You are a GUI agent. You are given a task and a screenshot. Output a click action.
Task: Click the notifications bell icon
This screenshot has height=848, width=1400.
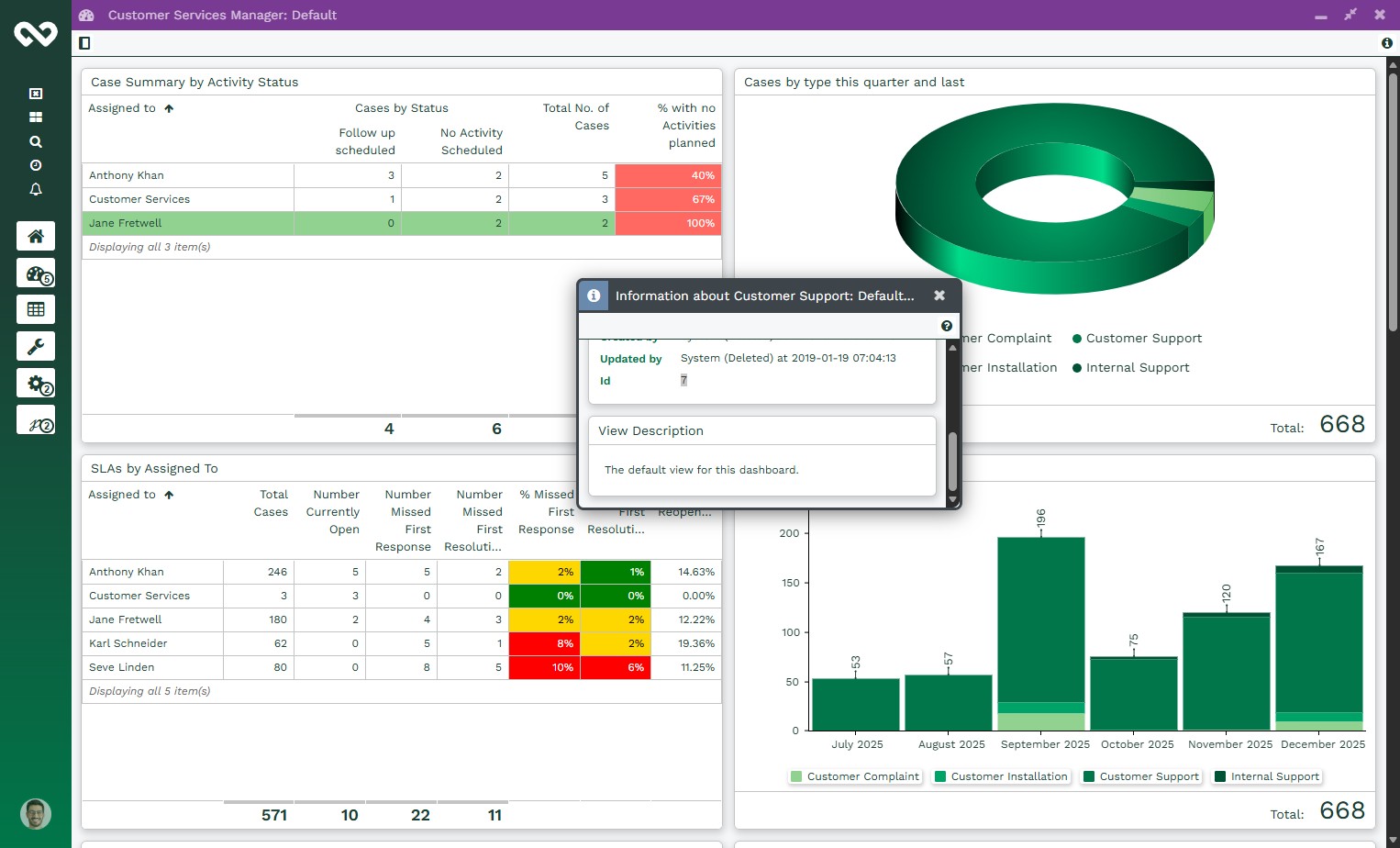pyautogui.click(x=36, y=189)
